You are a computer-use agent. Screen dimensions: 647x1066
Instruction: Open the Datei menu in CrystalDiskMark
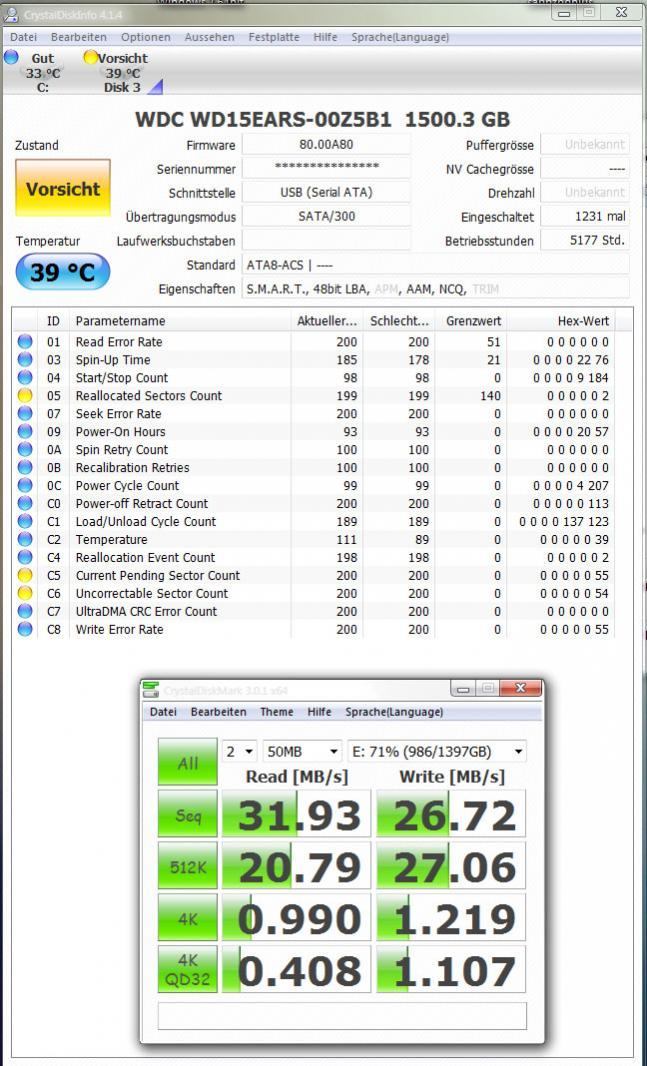(163, 712)
